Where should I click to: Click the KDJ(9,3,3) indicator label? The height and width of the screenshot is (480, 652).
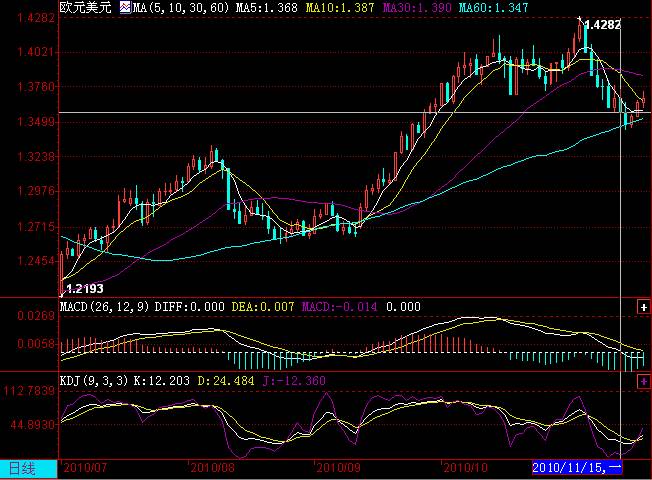94,381
